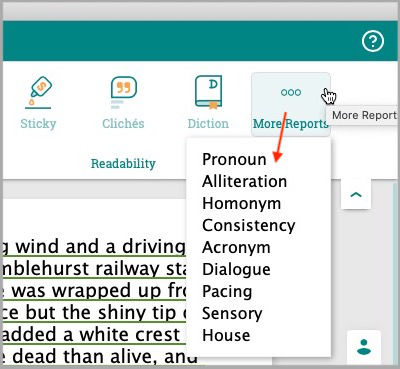
Task: Choose the Consistency report
Action: [x=249, y=225]
